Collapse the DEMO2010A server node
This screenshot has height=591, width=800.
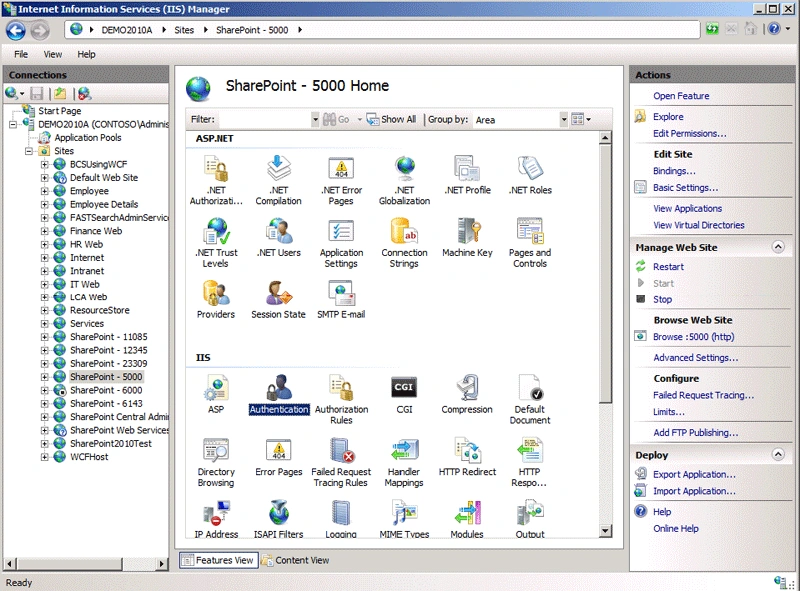click(x=13, y=125)
